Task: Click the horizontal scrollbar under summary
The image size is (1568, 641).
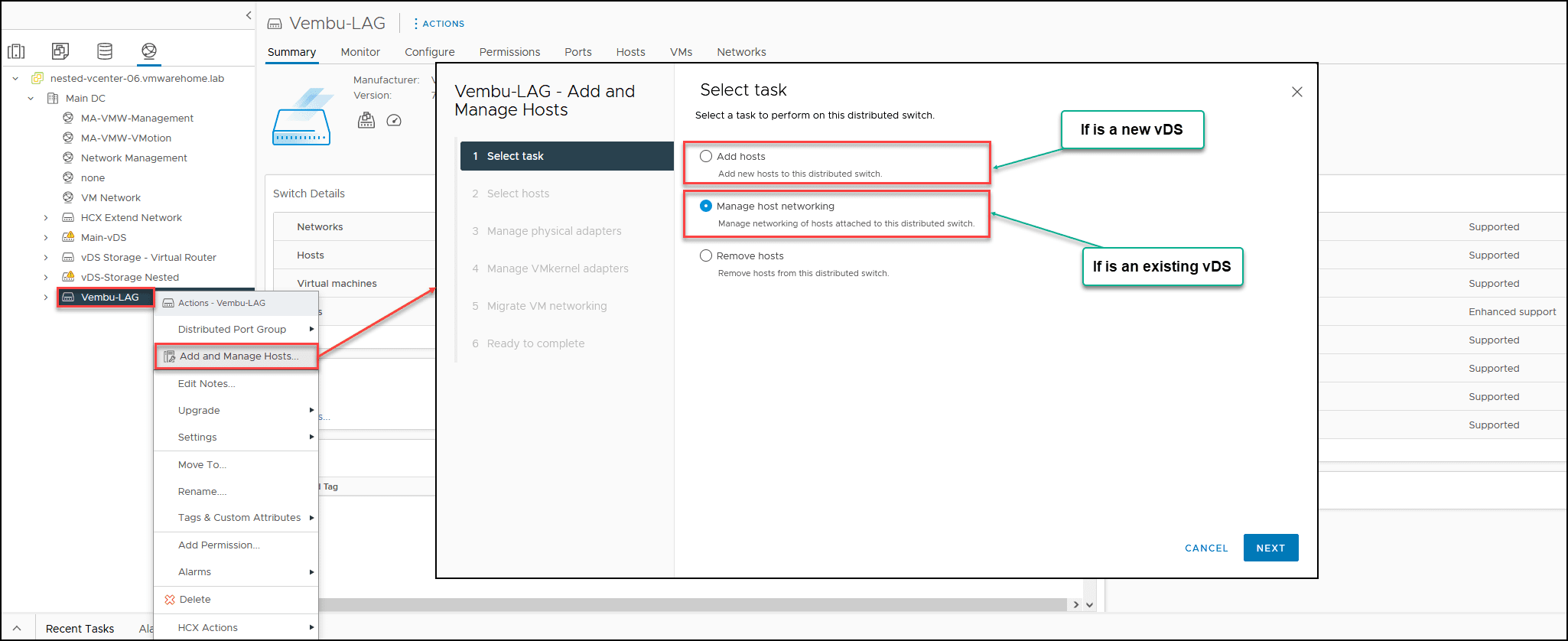Action: coord(692,604)
